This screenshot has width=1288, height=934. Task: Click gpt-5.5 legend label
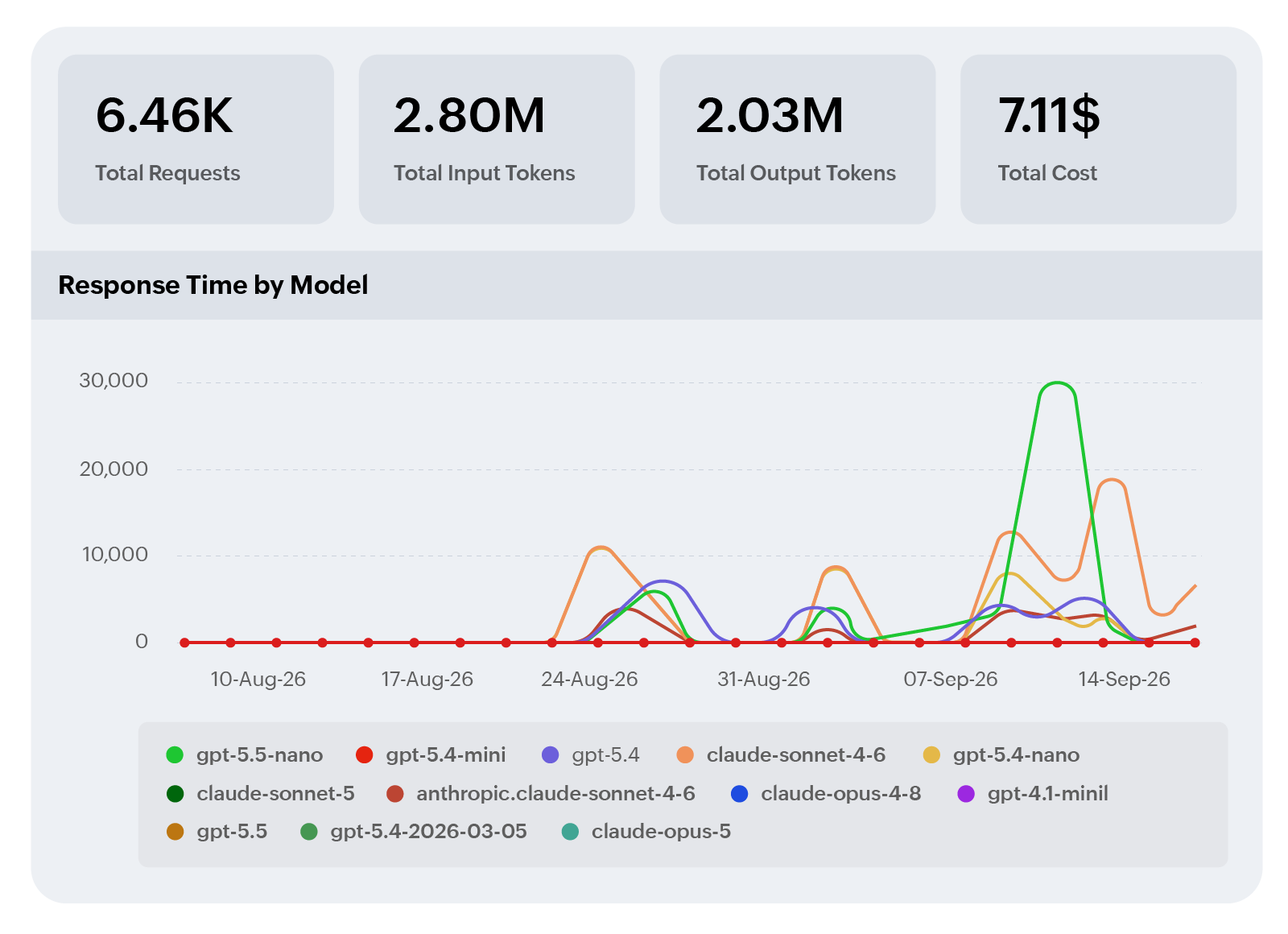pyautogui.click(x=232, y=831)
